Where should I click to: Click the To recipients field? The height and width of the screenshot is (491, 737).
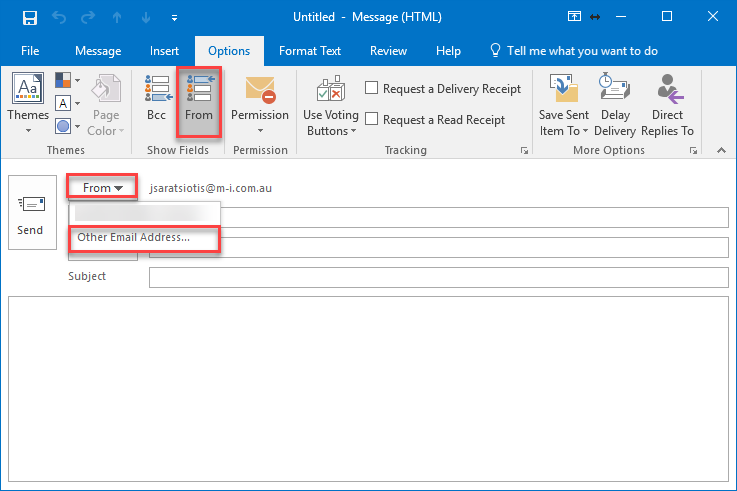coord(474,218)
